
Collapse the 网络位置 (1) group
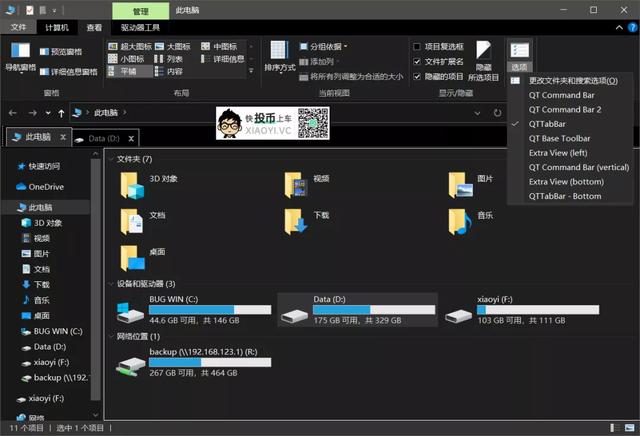[x=111, y=336]
